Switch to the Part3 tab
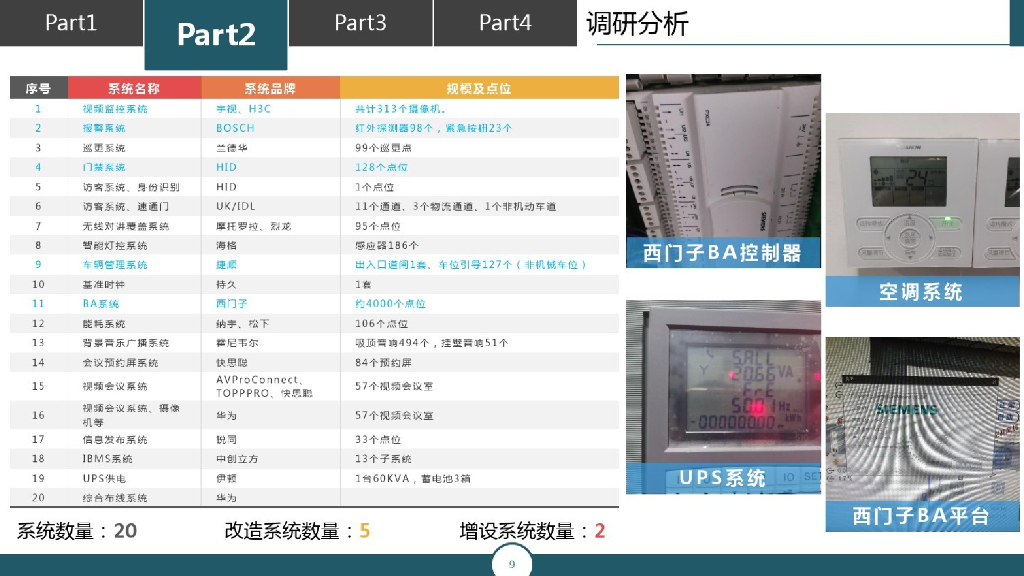Image resolution: width=1024 pixels, height=576 pixels. pyautogui.click(x=360, y=23)
